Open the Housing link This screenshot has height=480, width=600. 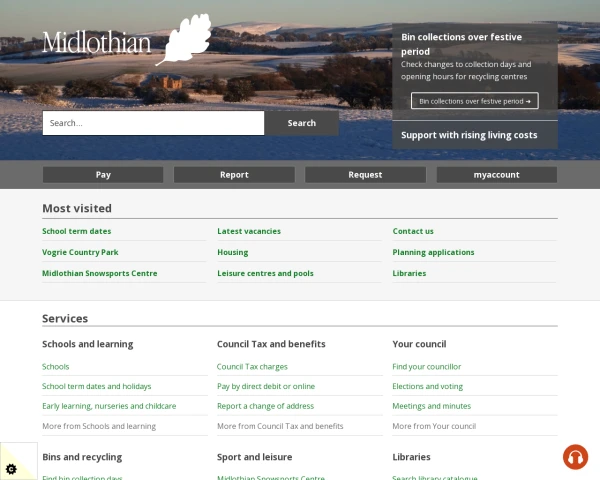pyautogui.click(x=233, y=252)
